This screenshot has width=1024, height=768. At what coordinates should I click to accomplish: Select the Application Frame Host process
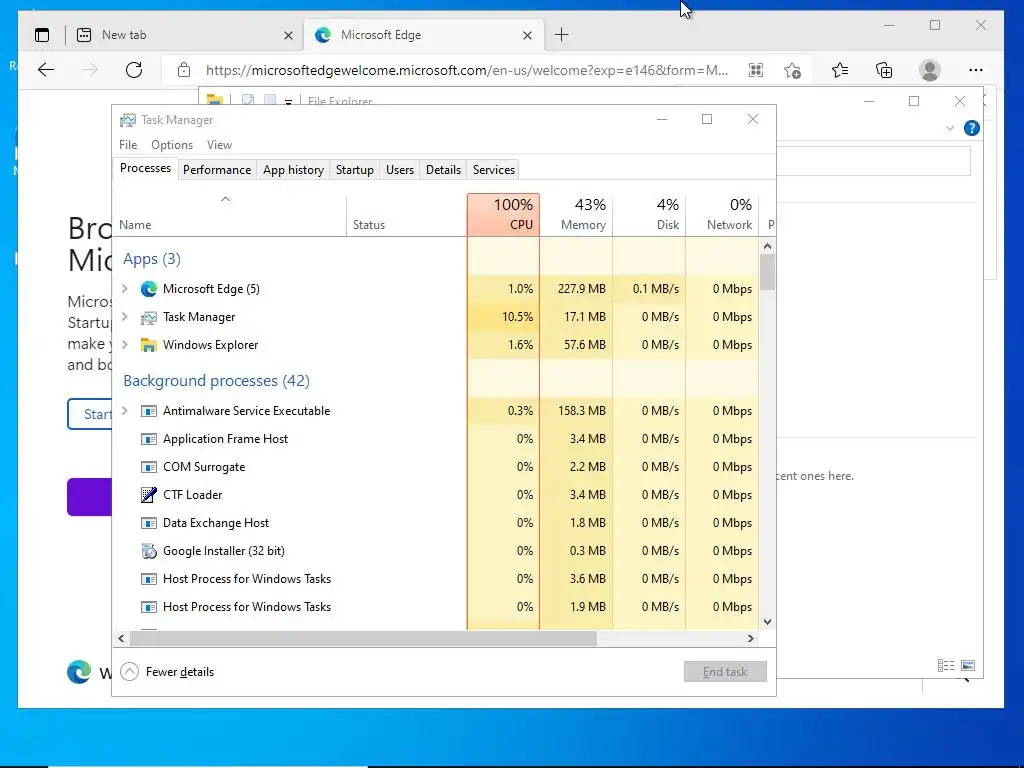(x=436, y=439)
